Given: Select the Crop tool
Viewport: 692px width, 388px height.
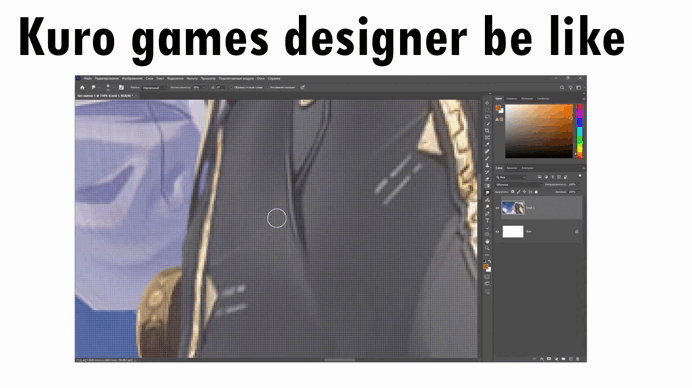Looking at the screenshot, I should [x=487, y=131].
